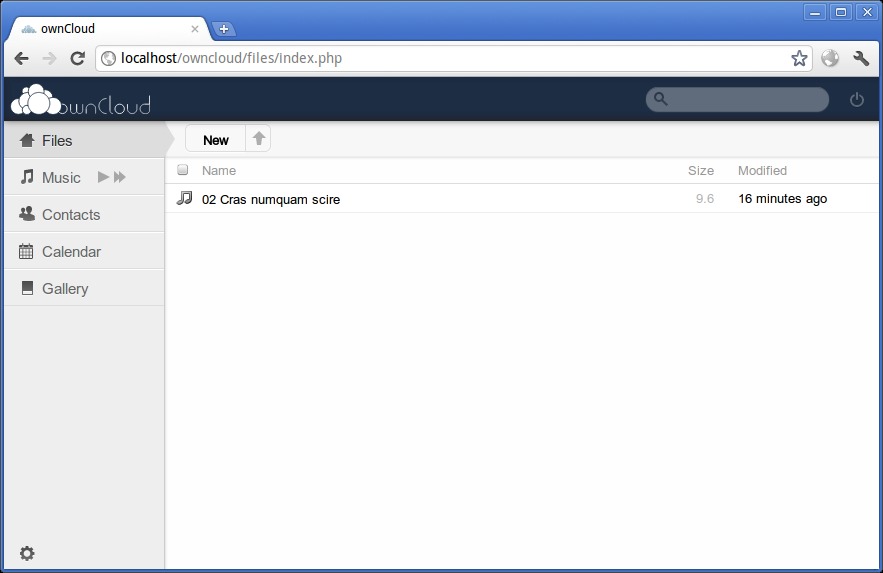
Task: Click the New button to create a file
Action: coord(216,139)
